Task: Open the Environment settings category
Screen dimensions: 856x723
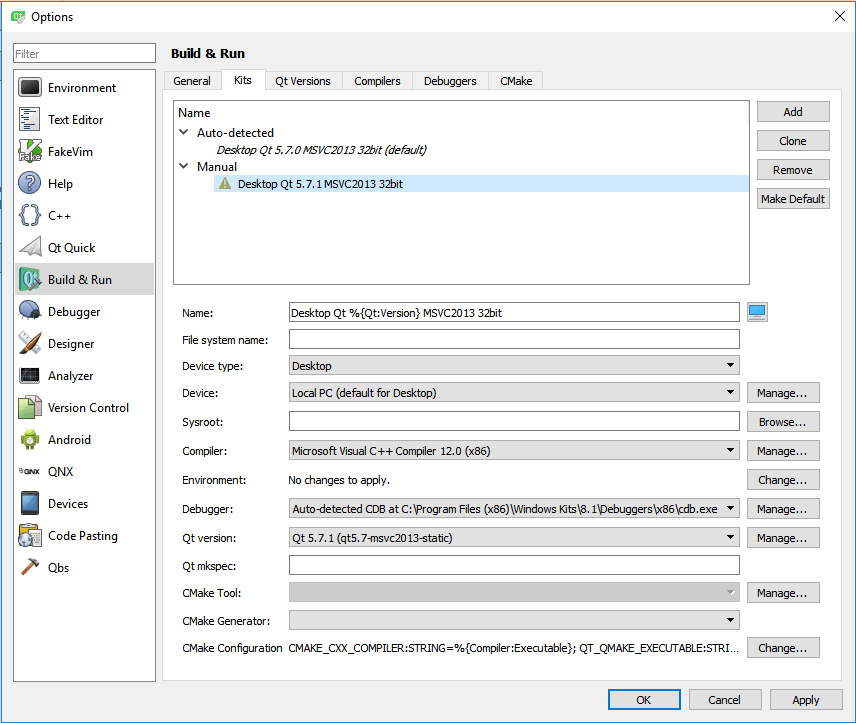Action: pyautogui.click(x=82, y=88)
